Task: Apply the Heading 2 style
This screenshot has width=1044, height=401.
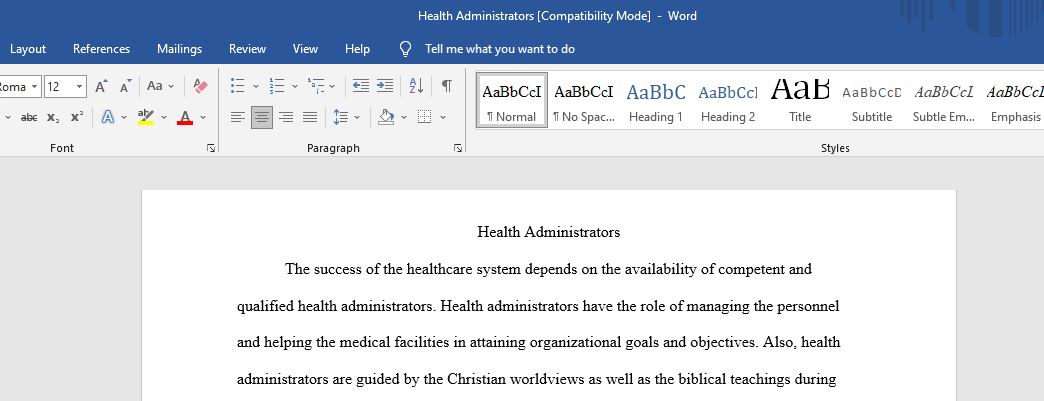Action: tap(728, 100)
